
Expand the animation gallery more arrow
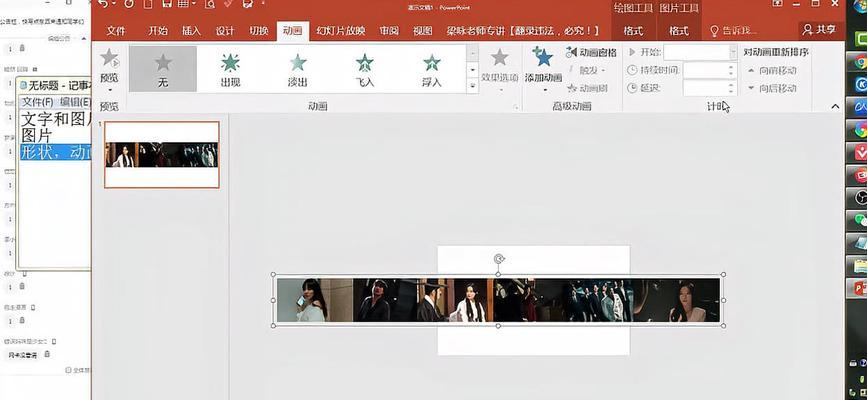(x=473, y=86)
